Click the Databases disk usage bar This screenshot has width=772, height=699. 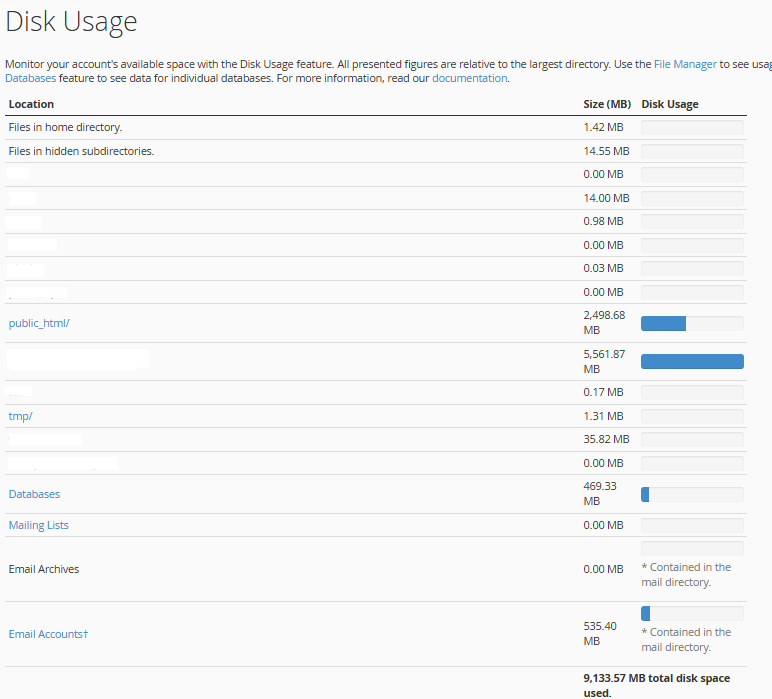692,494
